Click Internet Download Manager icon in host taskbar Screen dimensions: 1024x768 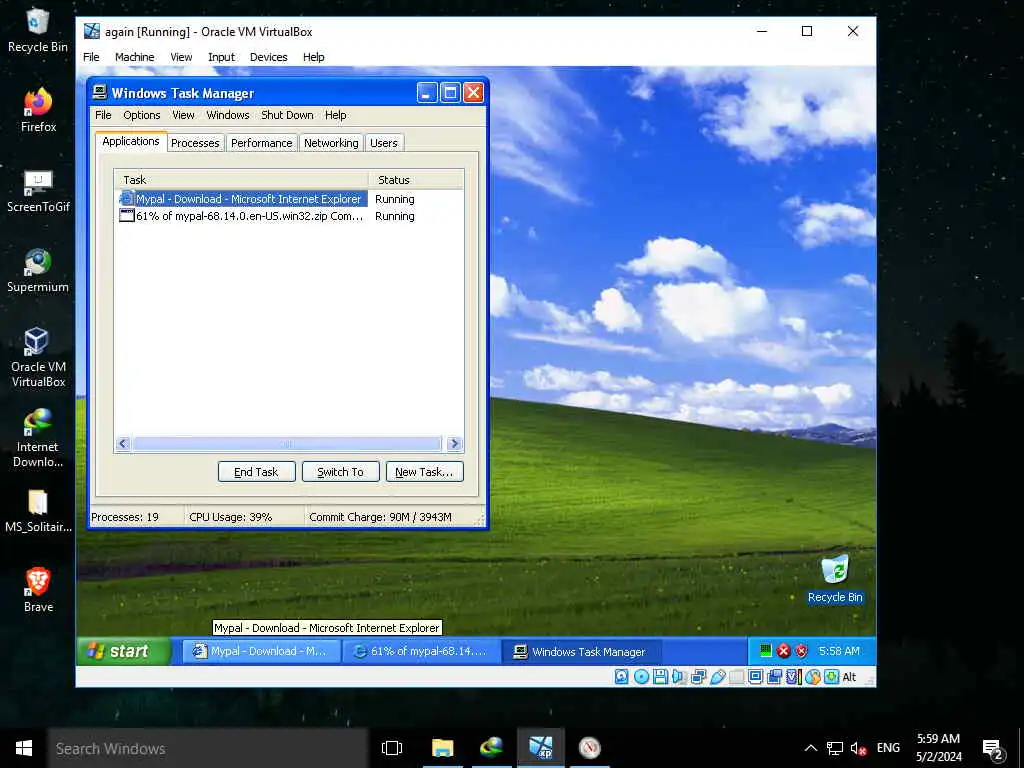[491, 748]
